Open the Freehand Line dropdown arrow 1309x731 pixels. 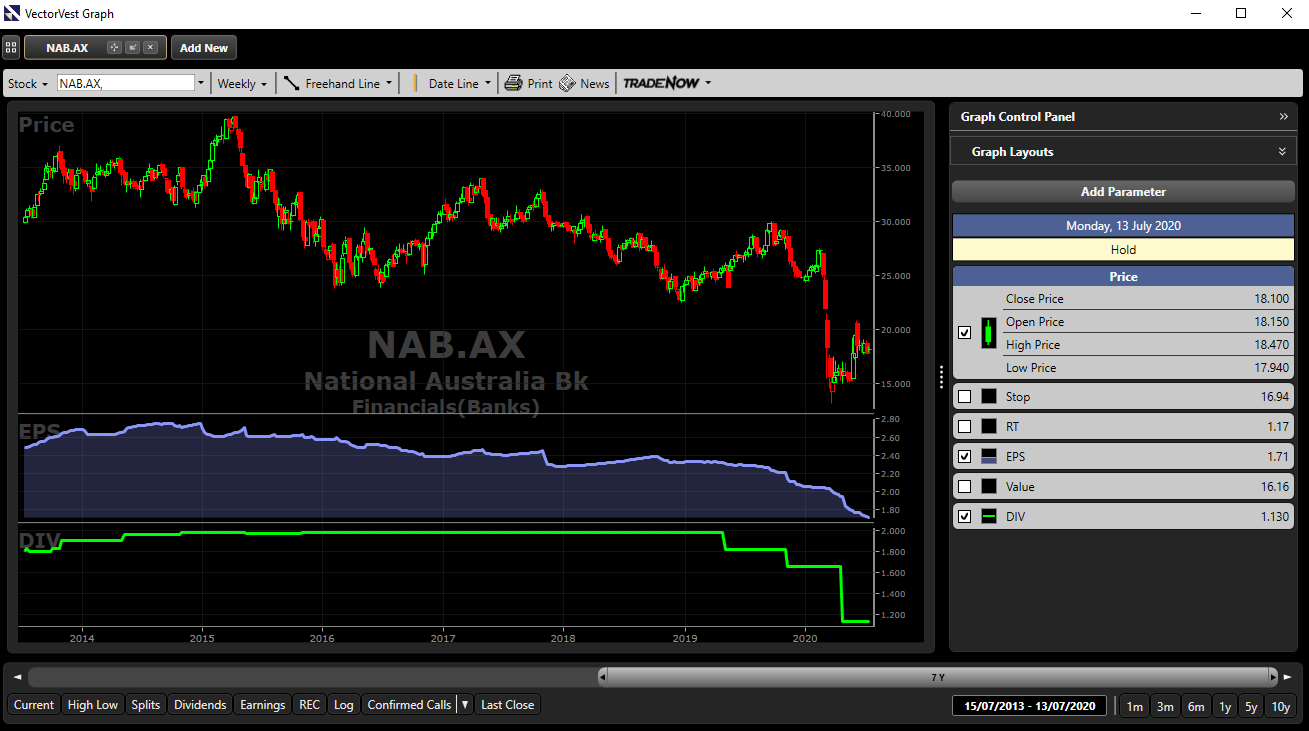(389, 84)
